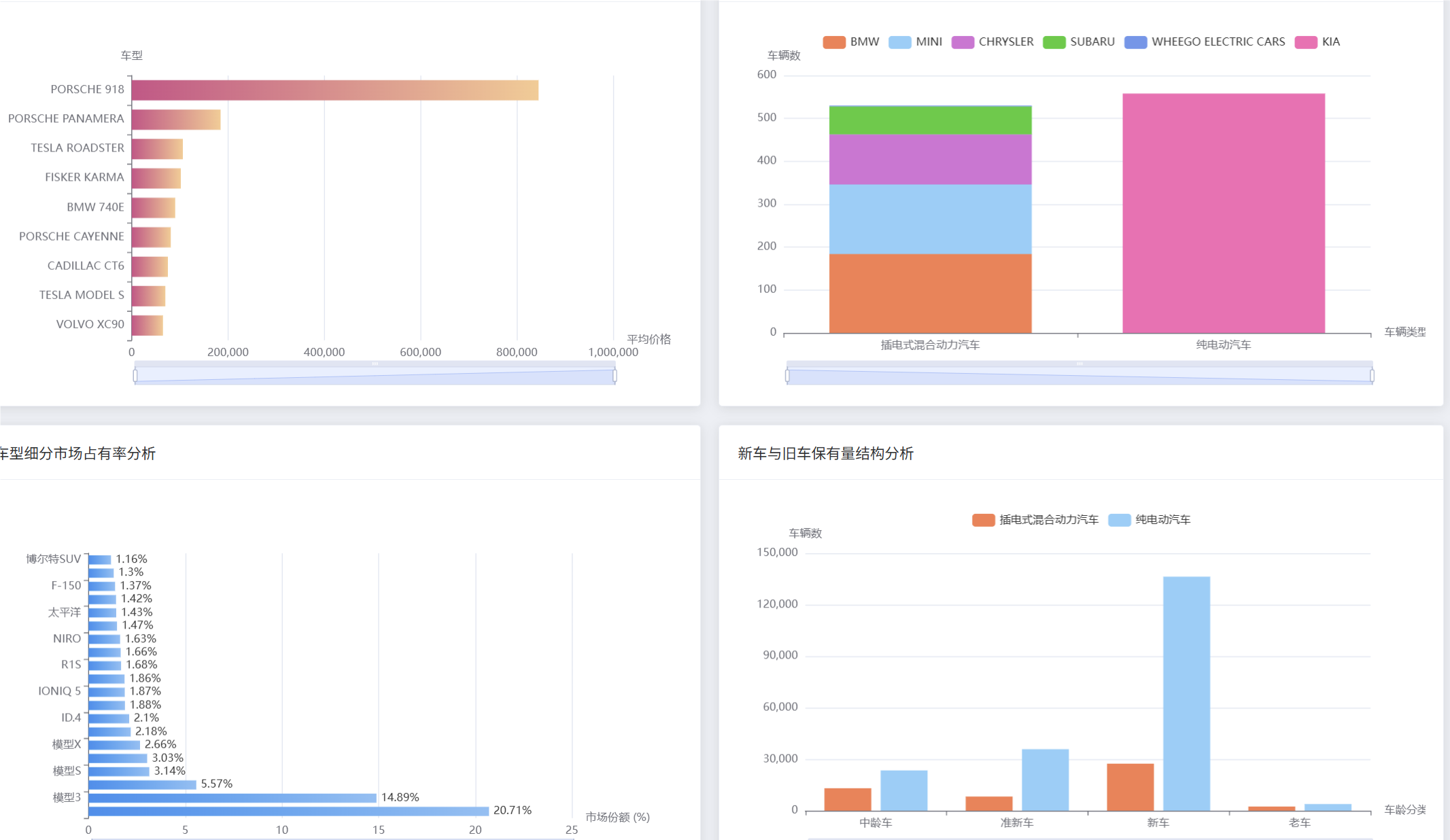The width and height of the screenshot is (1450, 840).
Task: Click the orange 新车 plug-in hybrid bar
Action: click(x=1130, y=787)
